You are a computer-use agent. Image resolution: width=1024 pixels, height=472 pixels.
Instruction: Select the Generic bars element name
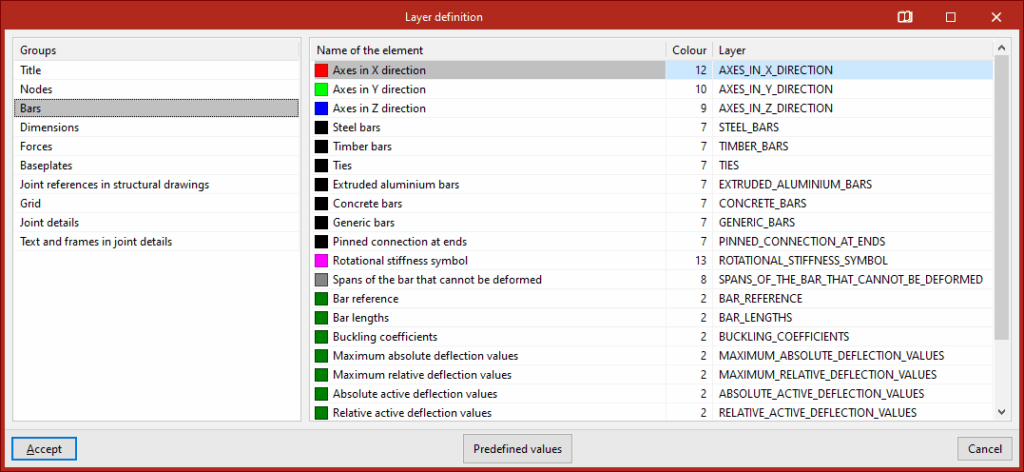364,223
